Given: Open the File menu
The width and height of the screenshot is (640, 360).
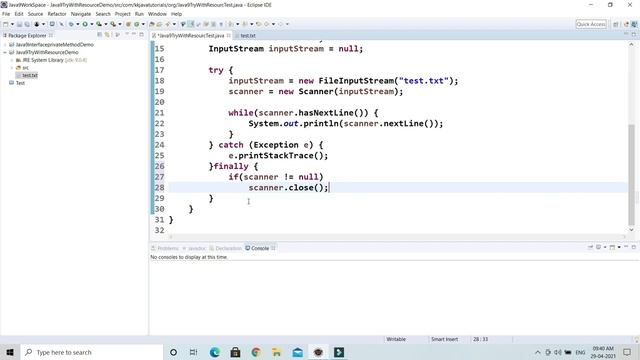Looking at the screenshot, I should tap(6, 14).
